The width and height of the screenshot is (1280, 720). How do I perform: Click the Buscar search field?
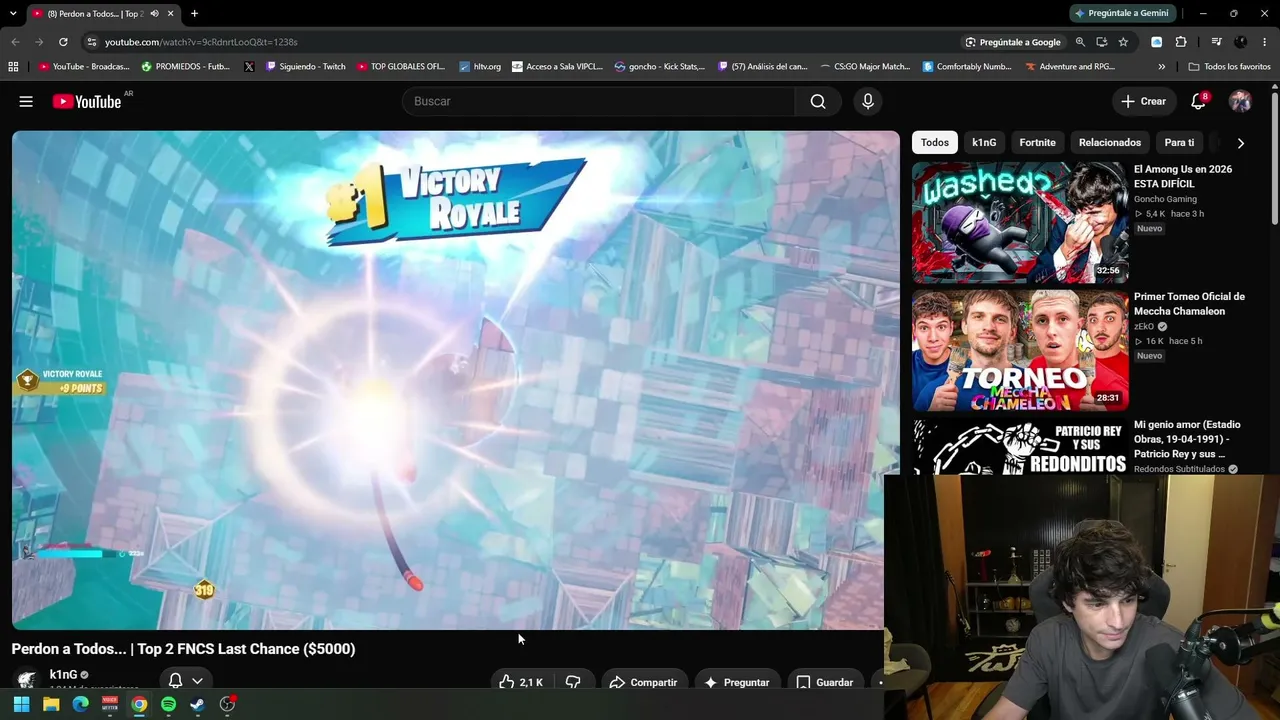(x=599, y=101)
